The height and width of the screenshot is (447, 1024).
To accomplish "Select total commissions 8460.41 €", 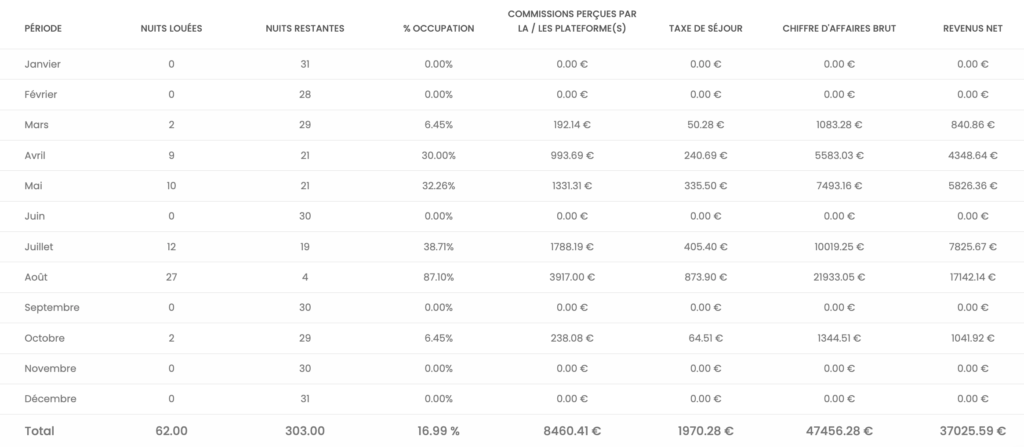I will (x=572, y=431).
